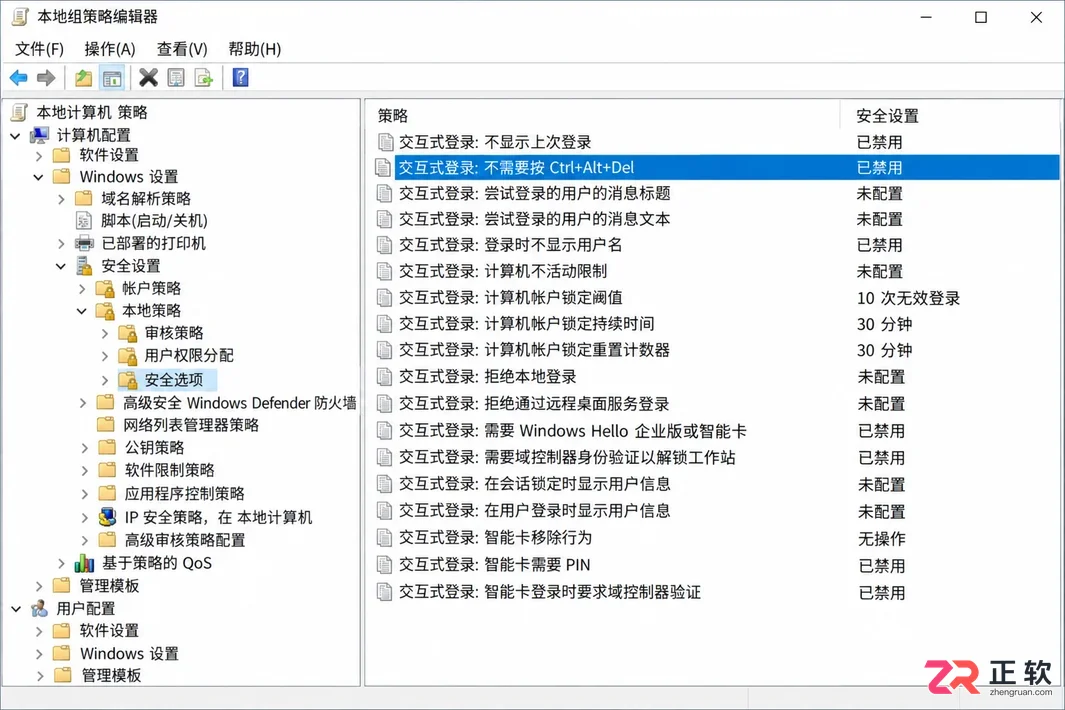1065x710 pixels.
Task: Select Windows 设置 under 用户配置
Action: point(129,653)
